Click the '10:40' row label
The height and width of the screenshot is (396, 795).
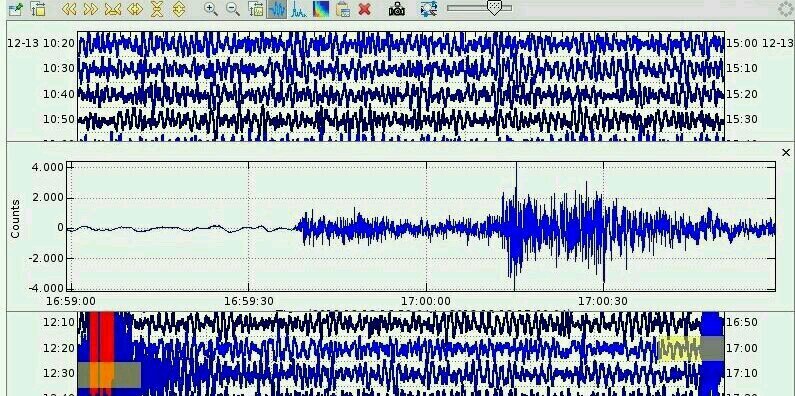(x=59, y=94)
